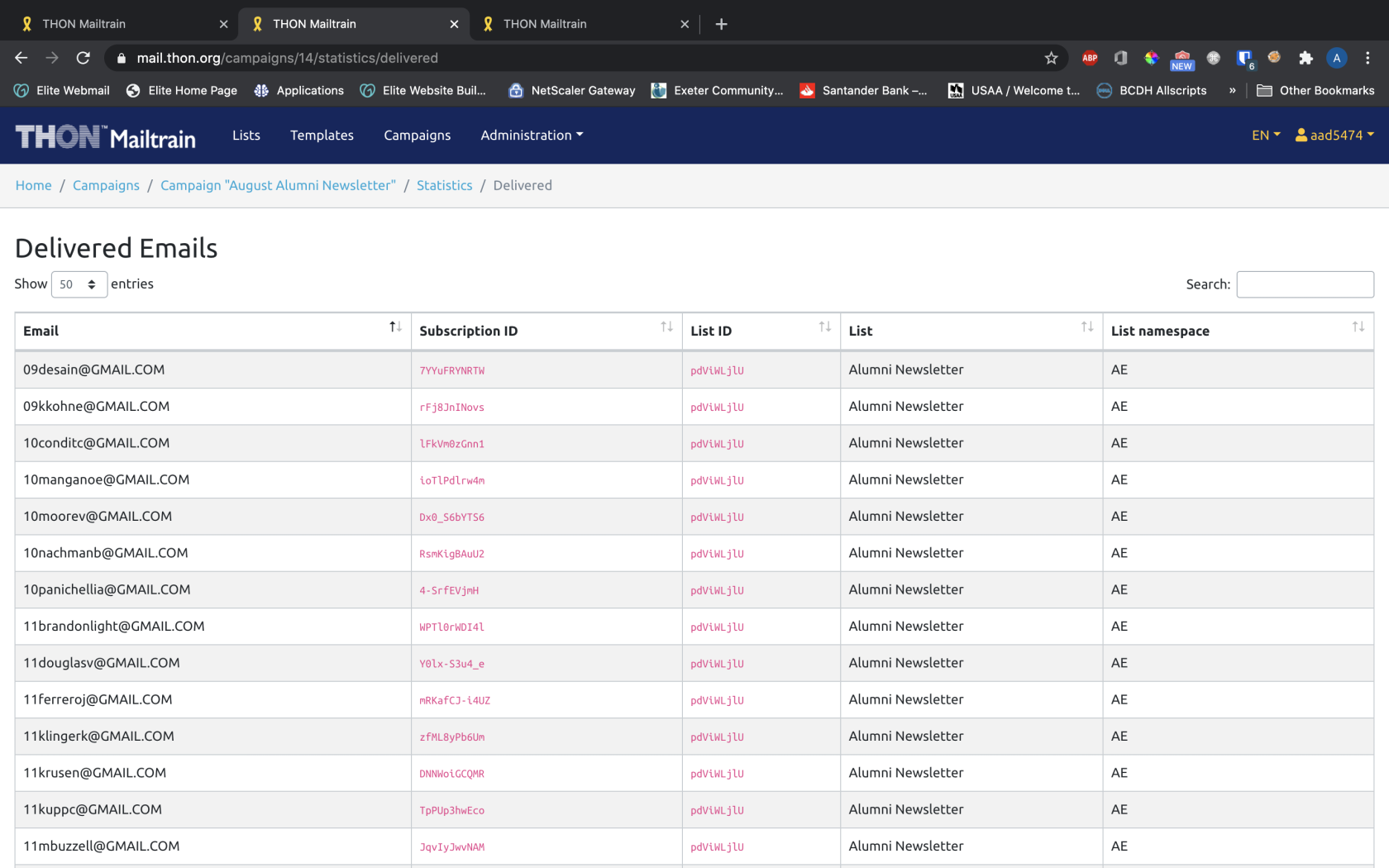Click the colorful pinwheel extension icon

[x=1151, y=58]
